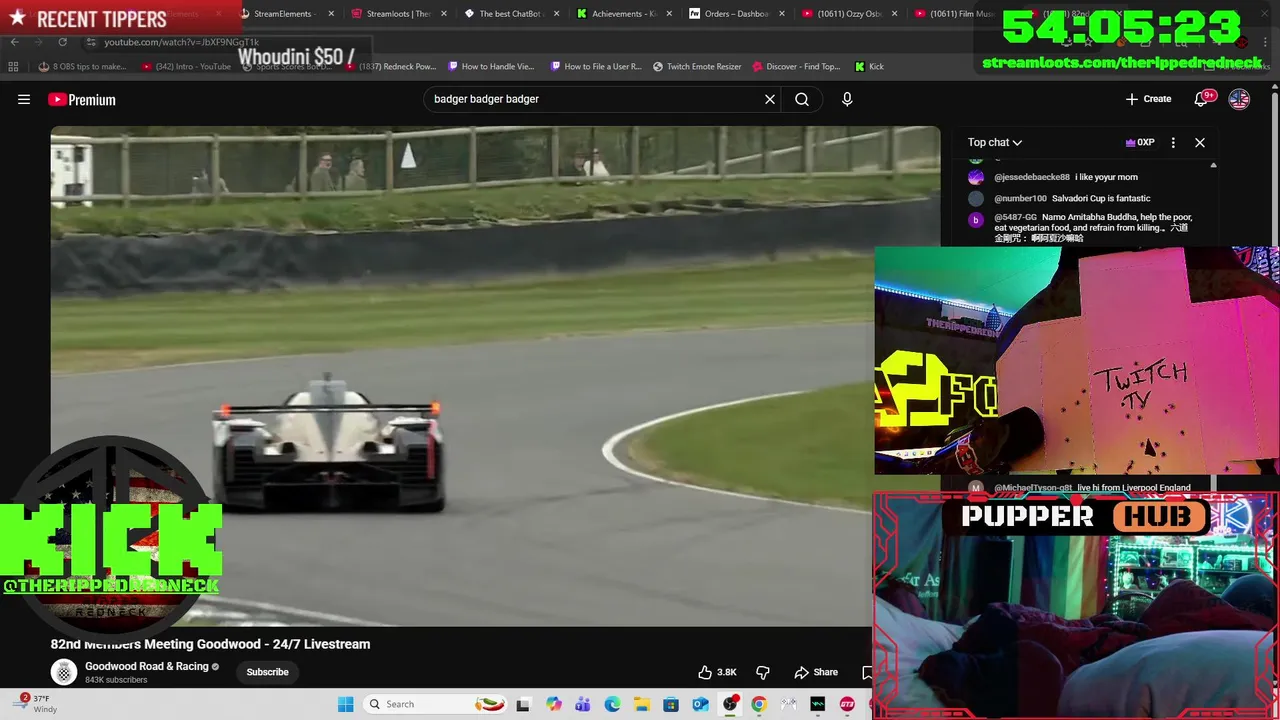This screenshot has width=1280, height=720.
Task: Open File Explorer on the taskbar
Action: pos(641,704)
